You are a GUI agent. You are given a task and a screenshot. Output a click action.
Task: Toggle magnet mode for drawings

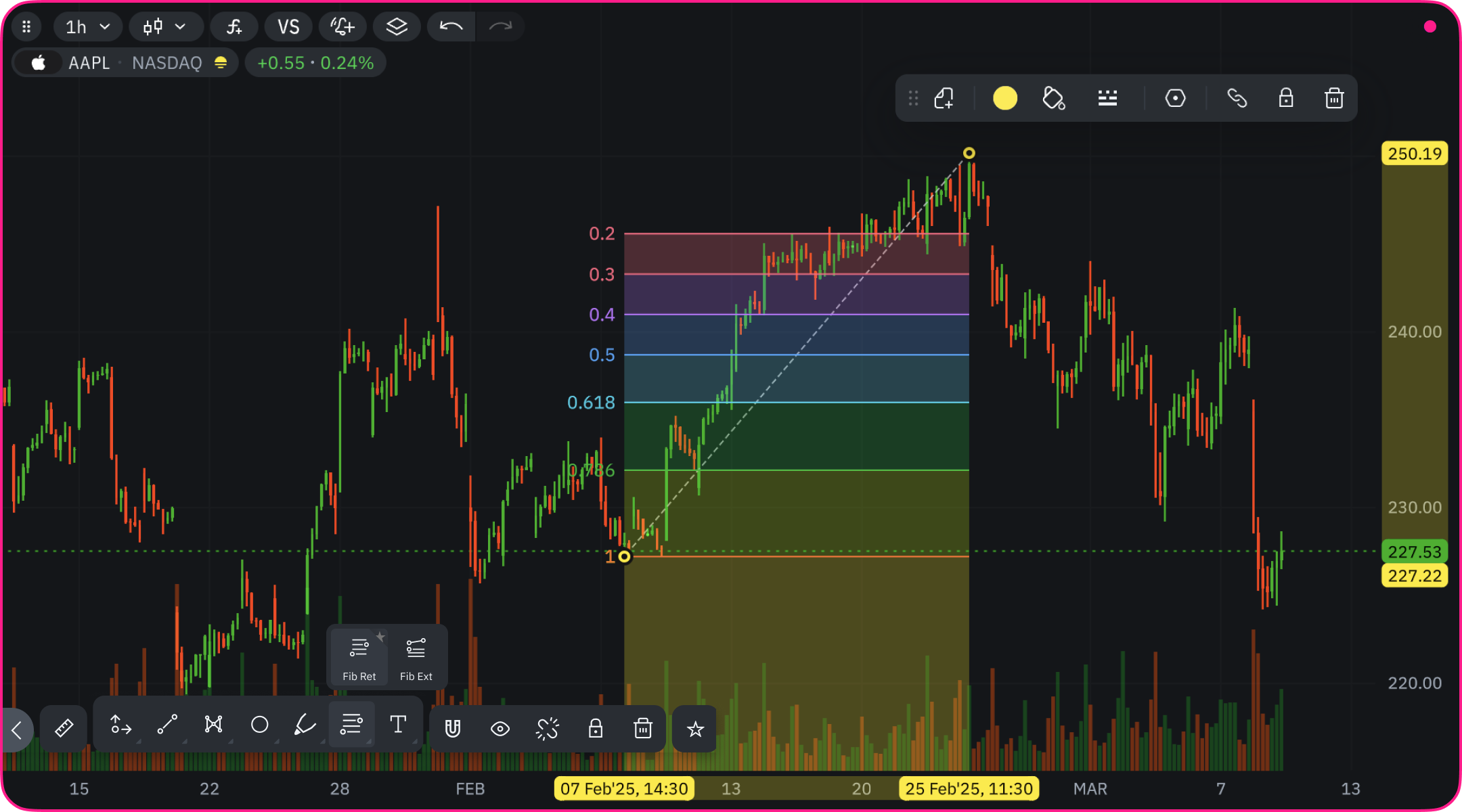point(453,729)
